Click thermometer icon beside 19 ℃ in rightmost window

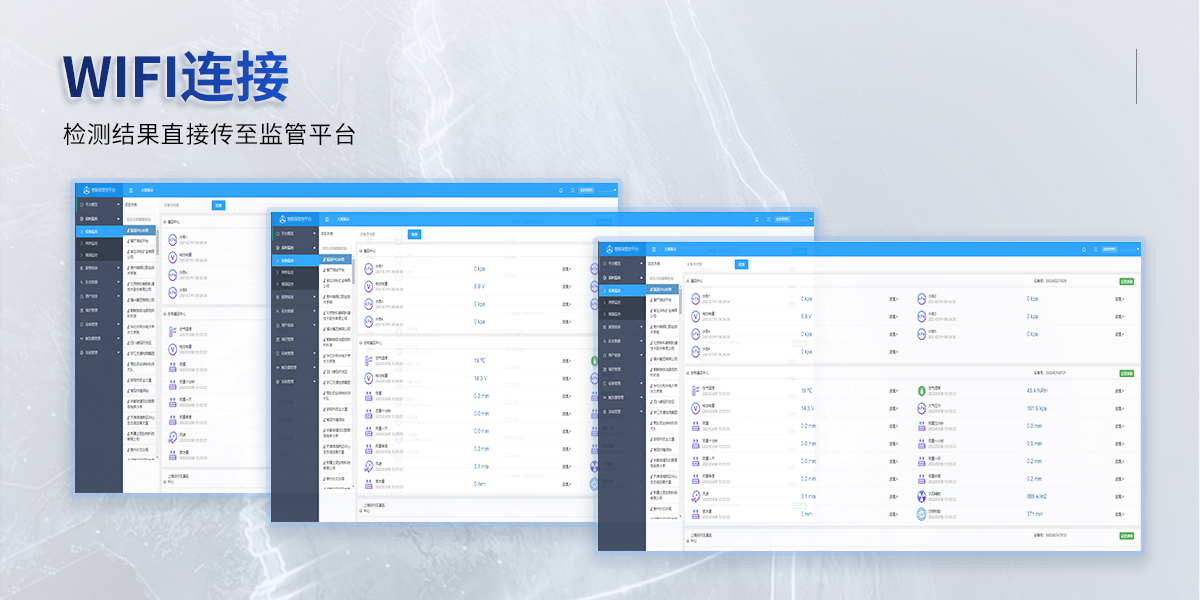[x=695, y=391]
